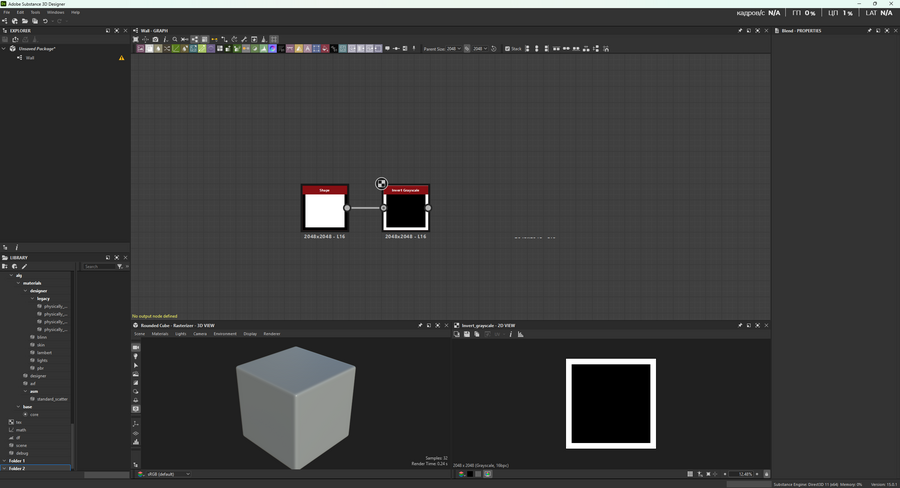Click the camera icon in 3D View sidebar
Viewport: 900px width, 488px height.
[136, 348]
